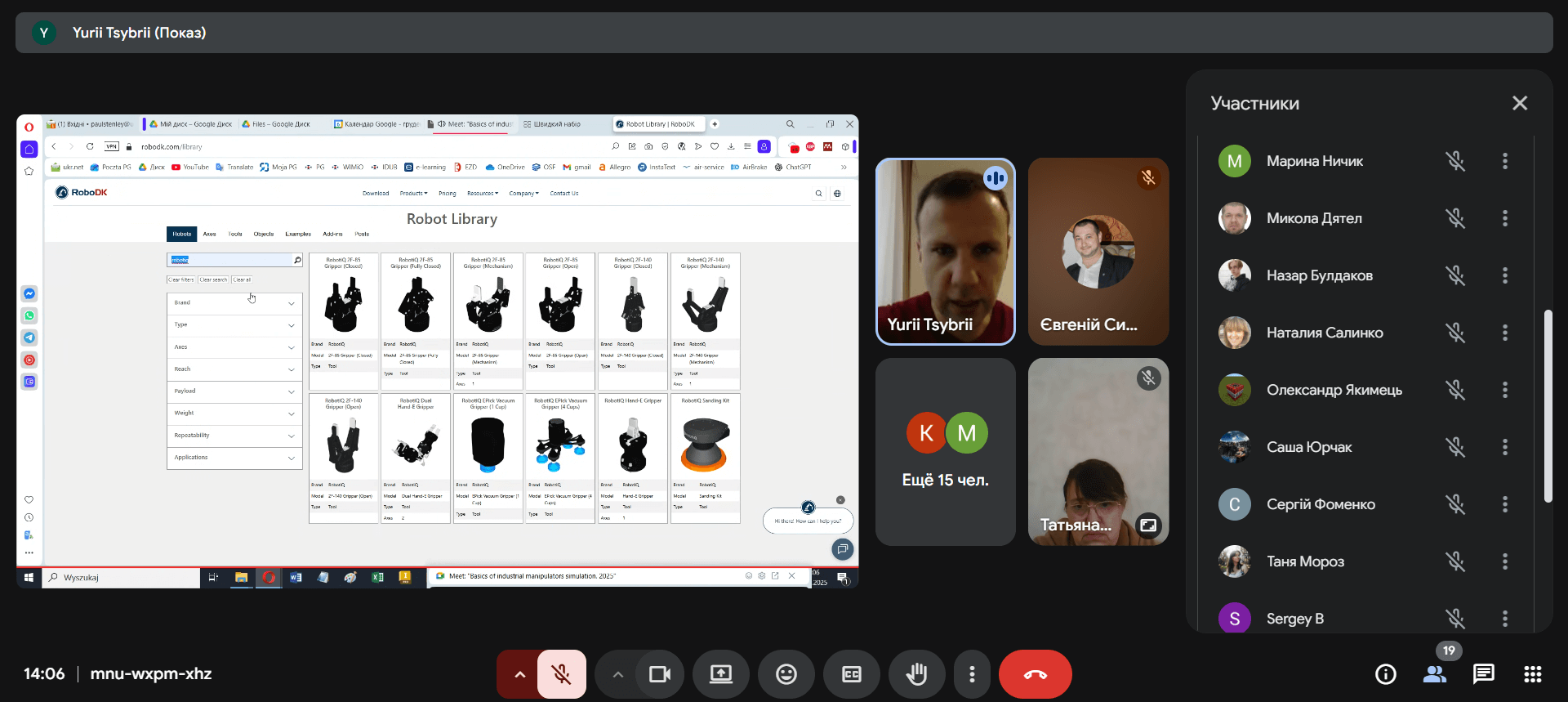This screenshot has width=1568, height=702.
Task: Unmute your microphone
Action: (561, 674)
